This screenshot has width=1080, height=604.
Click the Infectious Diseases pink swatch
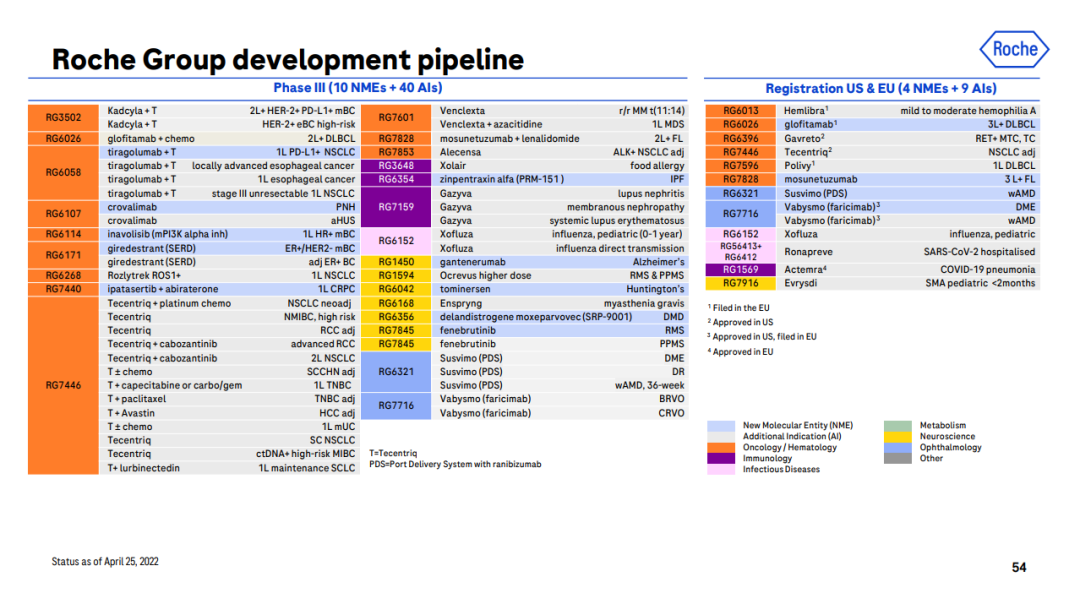(720, 470)
